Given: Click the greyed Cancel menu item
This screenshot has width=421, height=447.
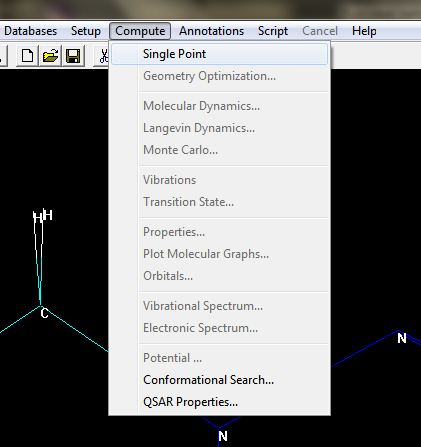Looking at the screenshot, I should (320, 31).
